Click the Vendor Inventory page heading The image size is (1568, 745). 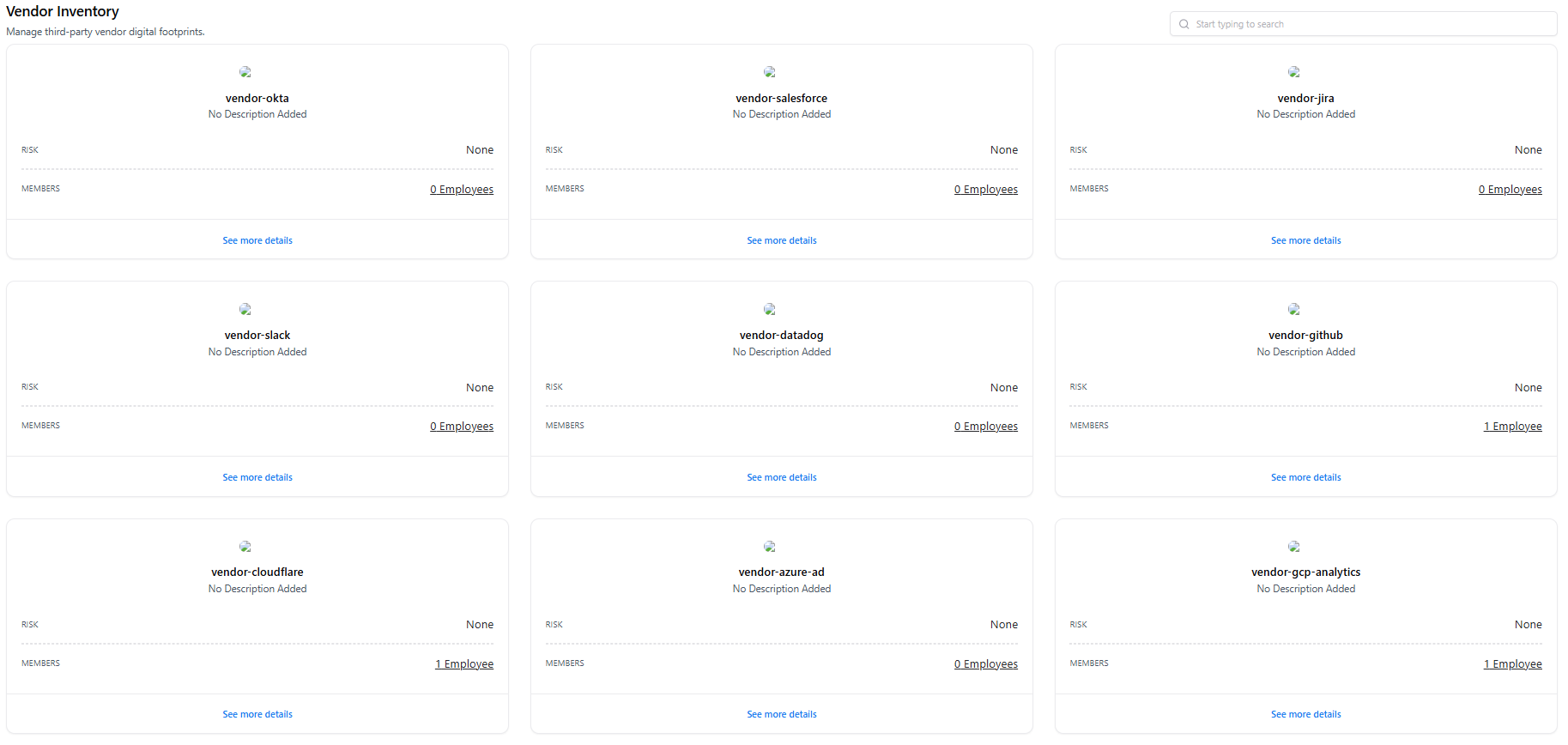(63, 12)
